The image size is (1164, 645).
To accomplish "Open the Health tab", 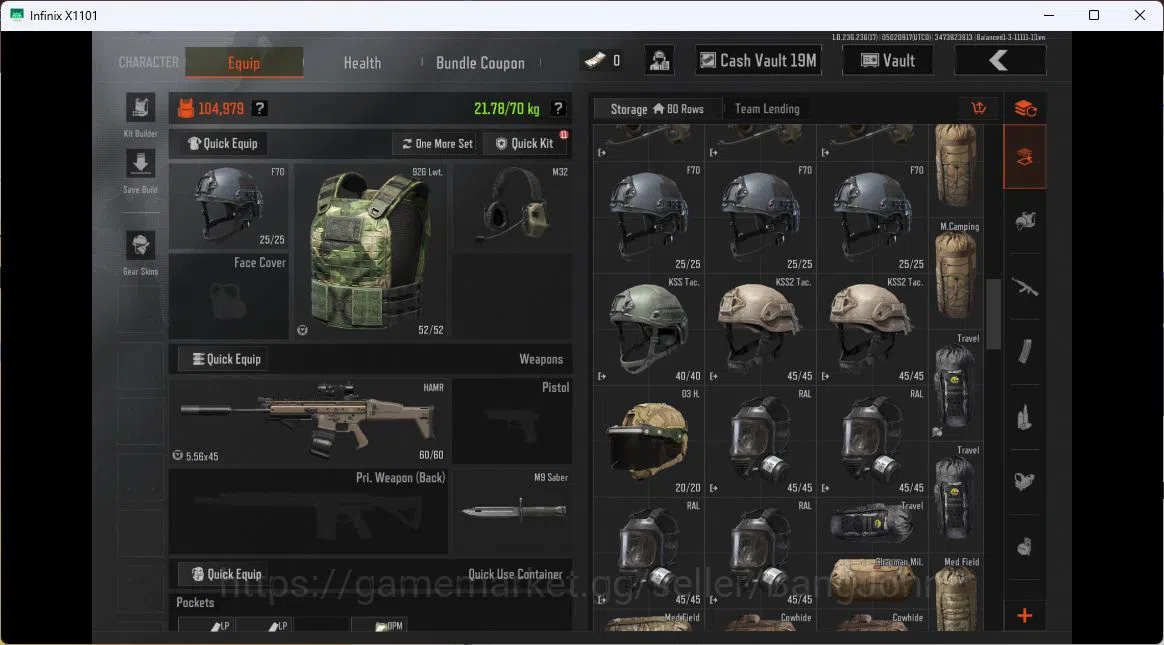I will pyautogui.click(x=362, y=63).
